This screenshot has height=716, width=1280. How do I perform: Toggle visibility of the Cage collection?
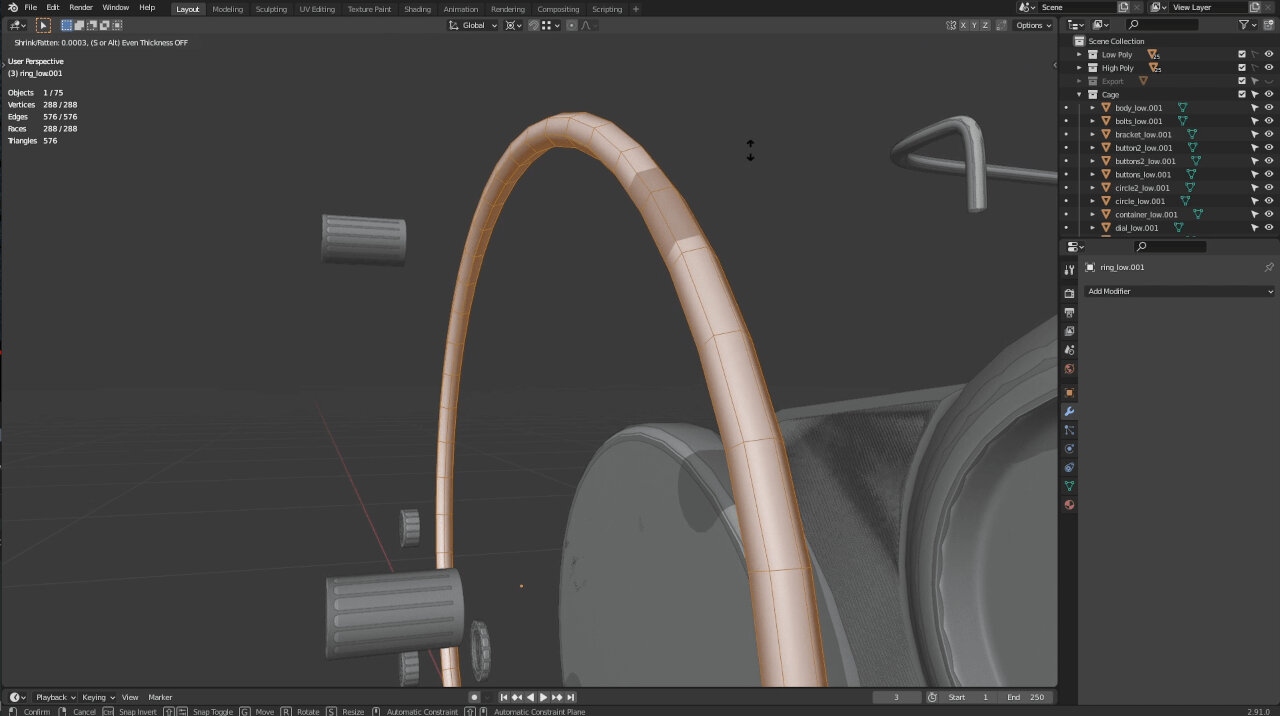point(1268,94)
